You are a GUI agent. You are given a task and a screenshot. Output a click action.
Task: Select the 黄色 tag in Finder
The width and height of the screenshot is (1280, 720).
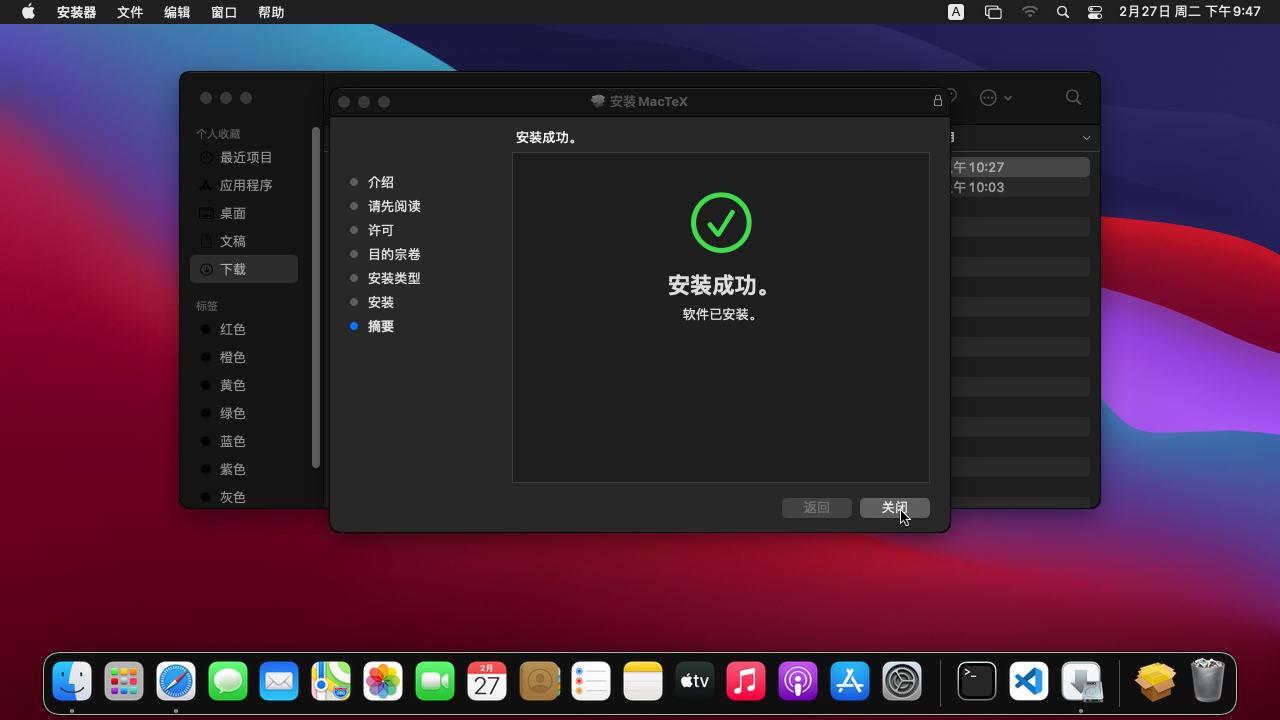click(244, 385)
